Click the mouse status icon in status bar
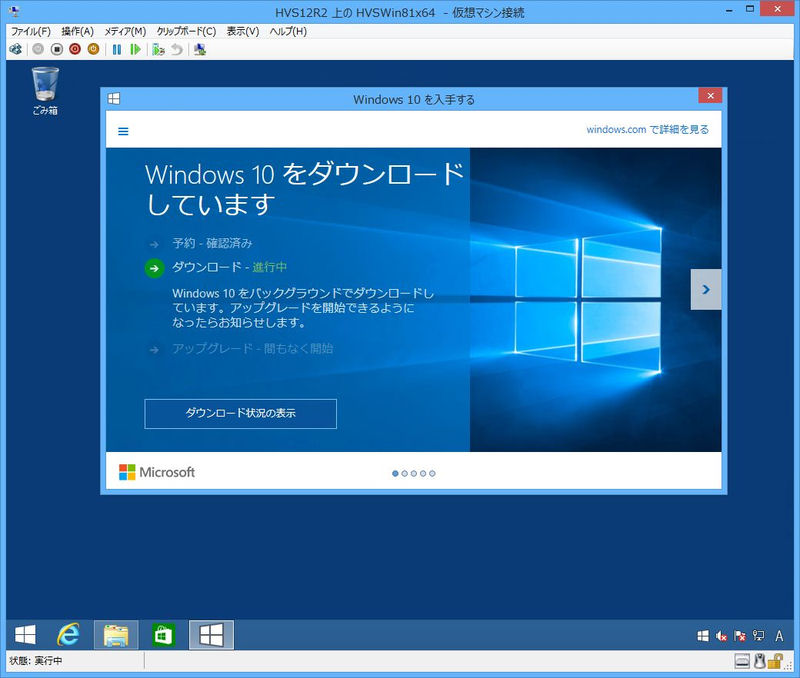Viewport: 800px width, 678px height. point(759,661)
